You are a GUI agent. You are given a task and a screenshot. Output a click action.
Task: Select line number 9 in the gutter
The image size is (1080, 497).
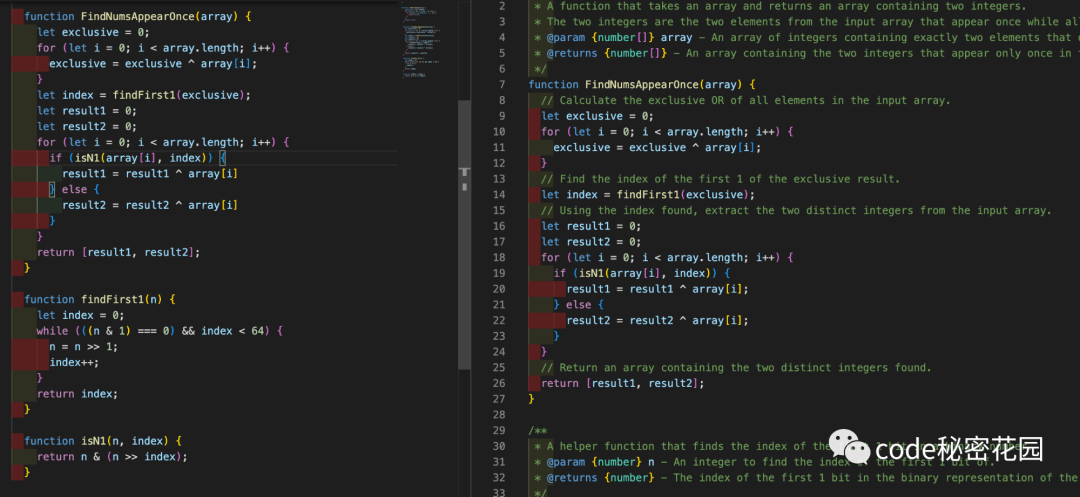pos(502,116)
